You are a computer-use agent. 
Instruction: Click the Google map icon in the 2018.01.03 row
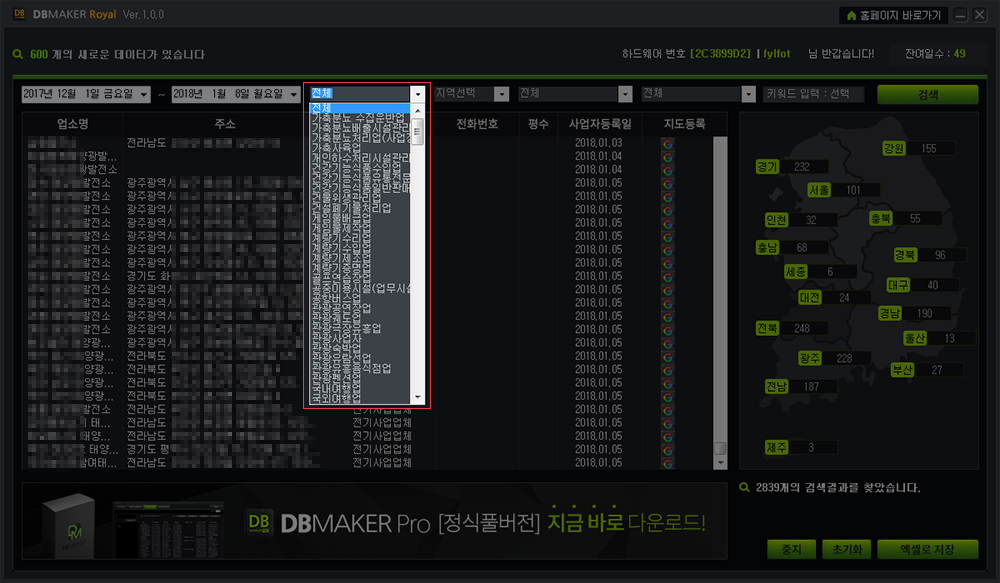click(x=667, y=144)
